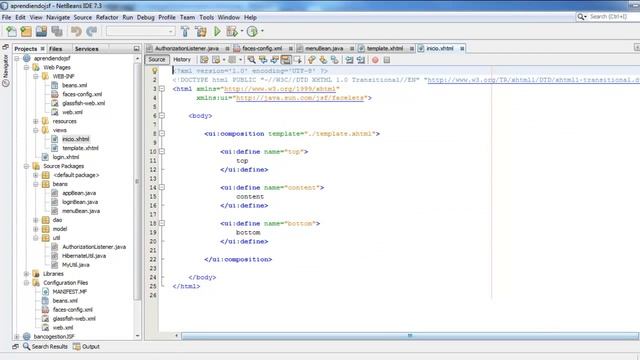This screenshot has width=640, height=360.
Task: Open the Navigator side panel button
Action: (6, 70)
